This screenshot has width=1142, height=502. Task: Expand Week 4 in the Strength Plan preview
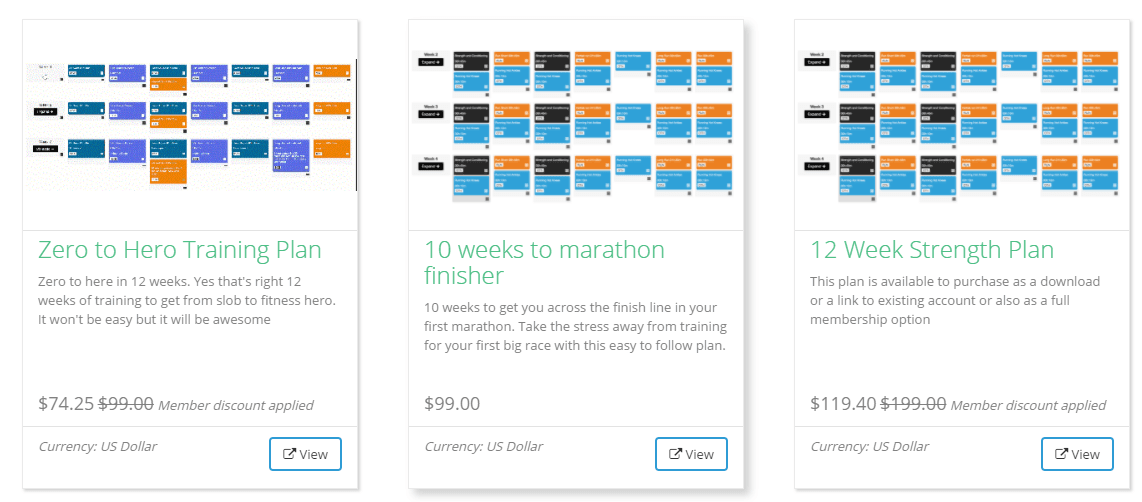pyautogui.click(x=817, y=167)
